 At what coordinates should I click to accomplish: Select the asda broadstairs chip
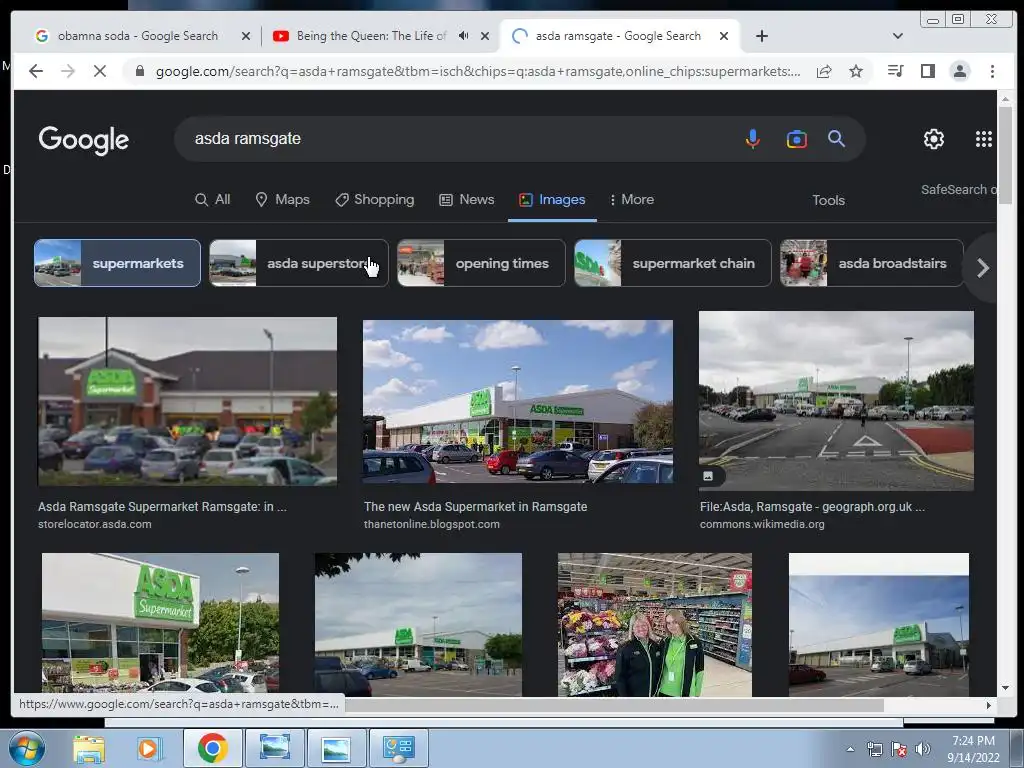click(x=872, y=263)
